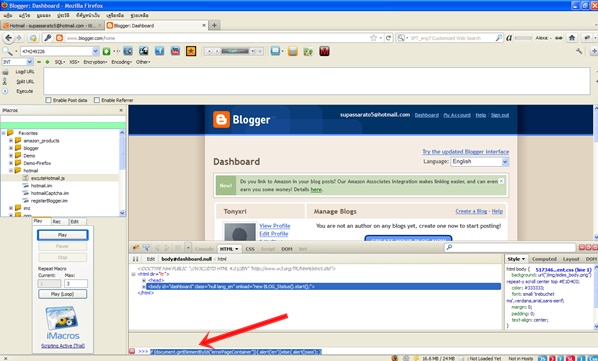Click the View Profile link

[275, 226]
